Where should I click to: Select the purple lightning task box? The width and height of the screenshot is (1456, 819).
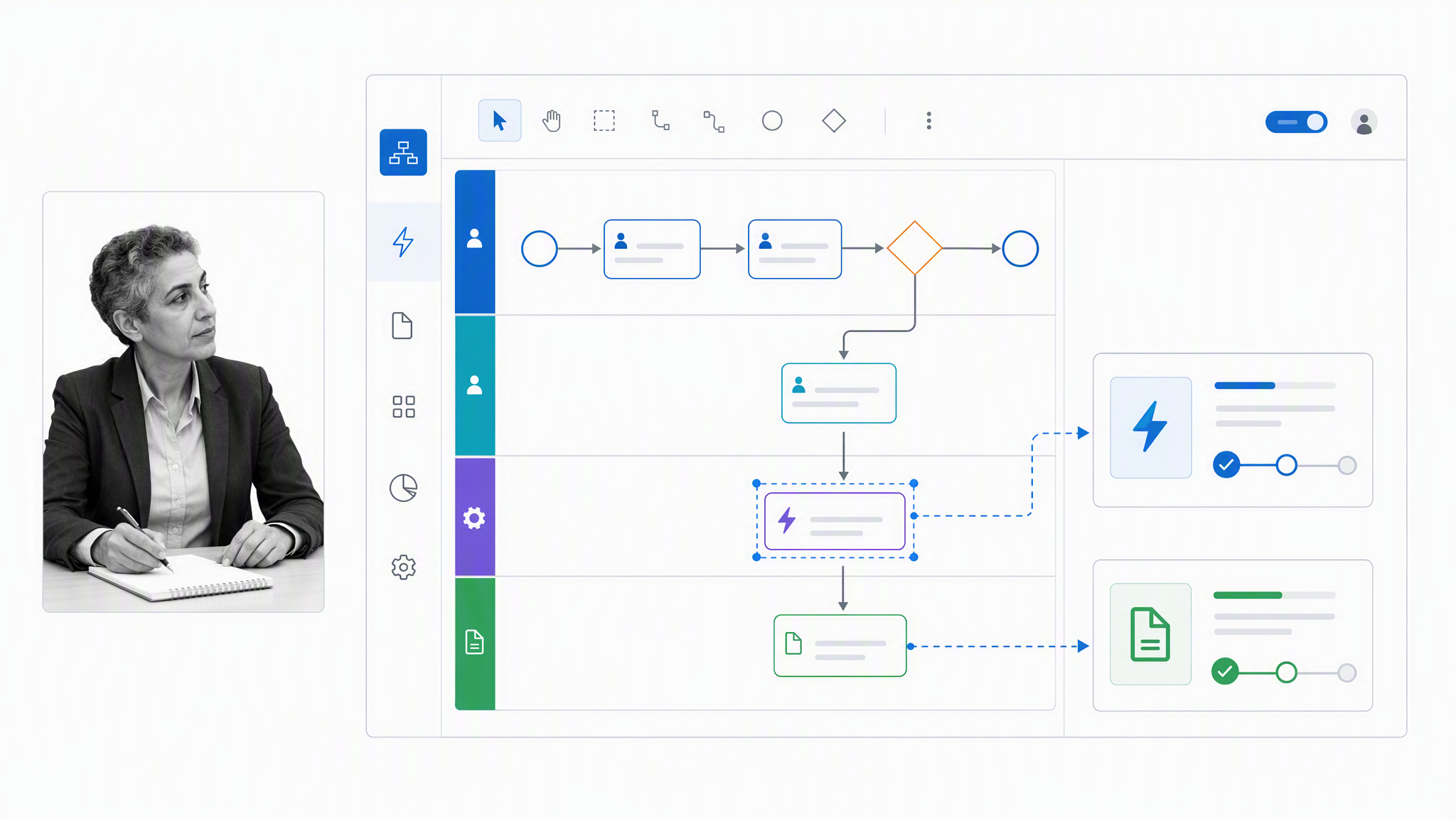[x=835, y=521]
